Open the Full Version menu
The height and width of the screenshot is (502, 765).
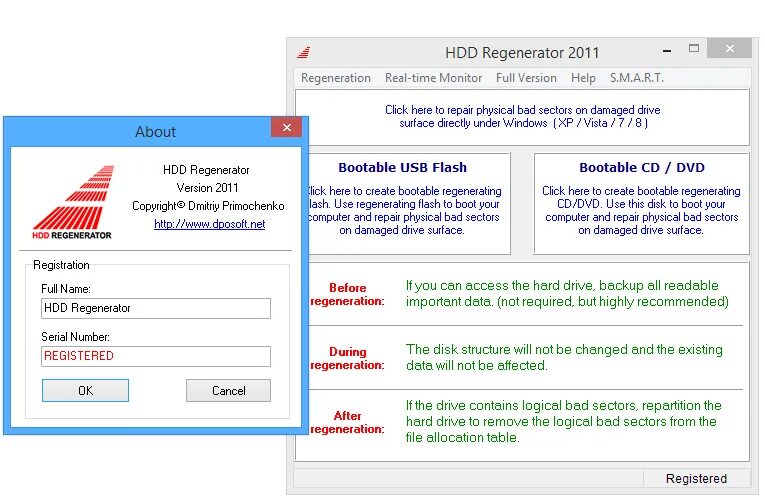[x=526, y=78]
